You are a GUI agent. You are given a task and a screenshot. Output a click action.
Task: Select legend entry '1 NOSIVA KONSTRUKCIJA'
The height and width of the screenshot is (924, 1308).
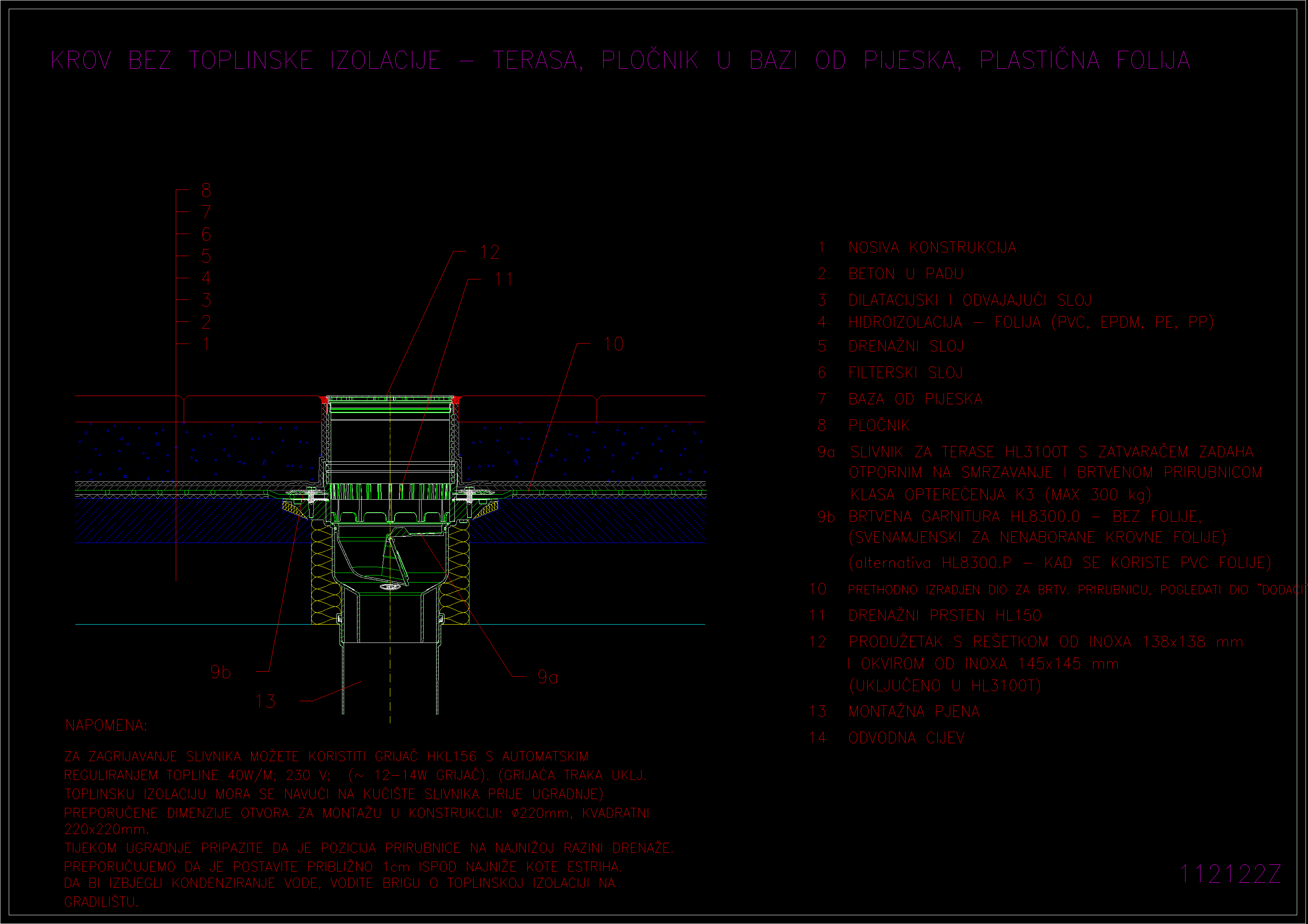(917, 248)
